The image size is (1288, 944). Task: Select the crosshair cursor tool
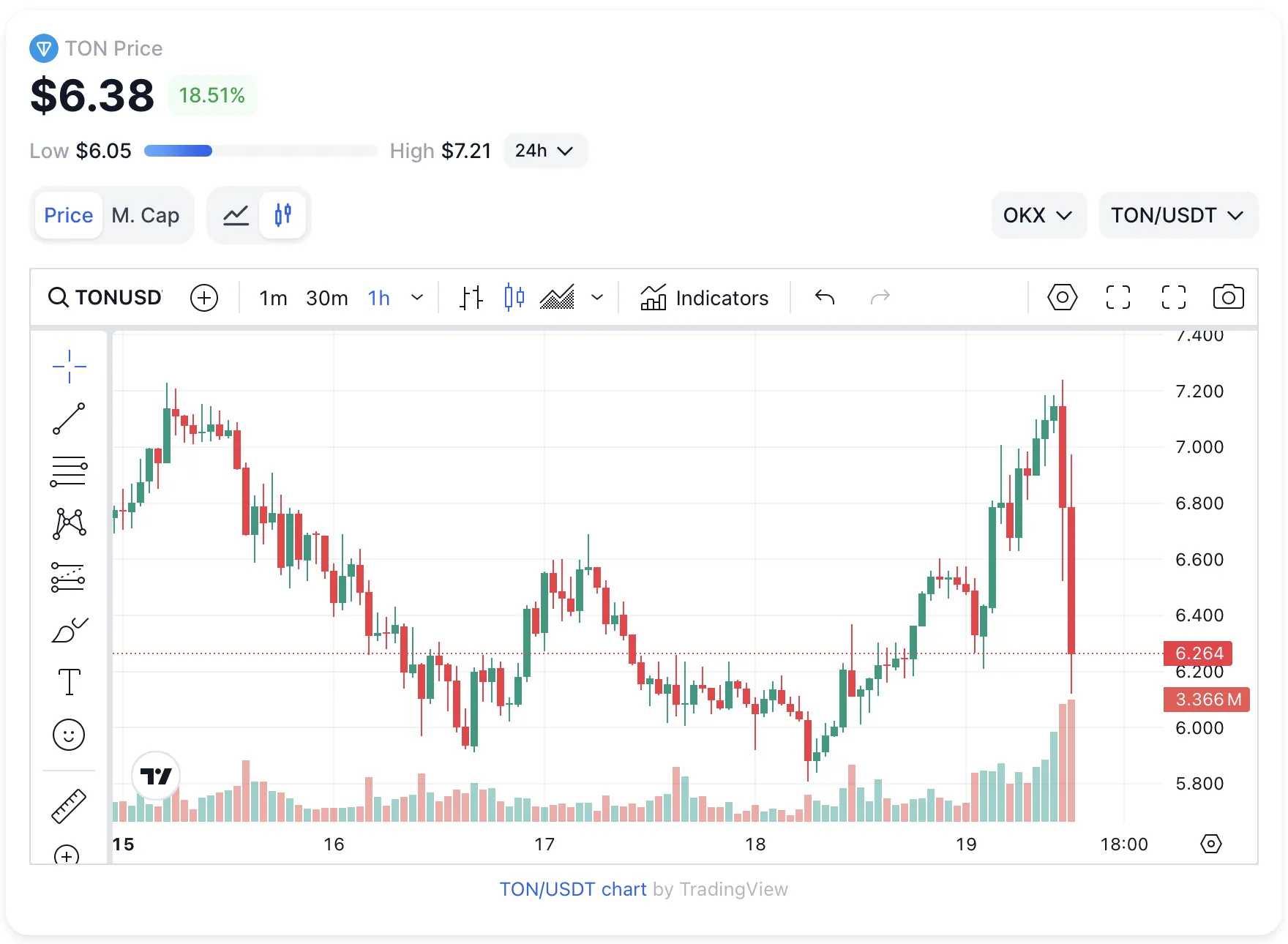click(70, 366)
